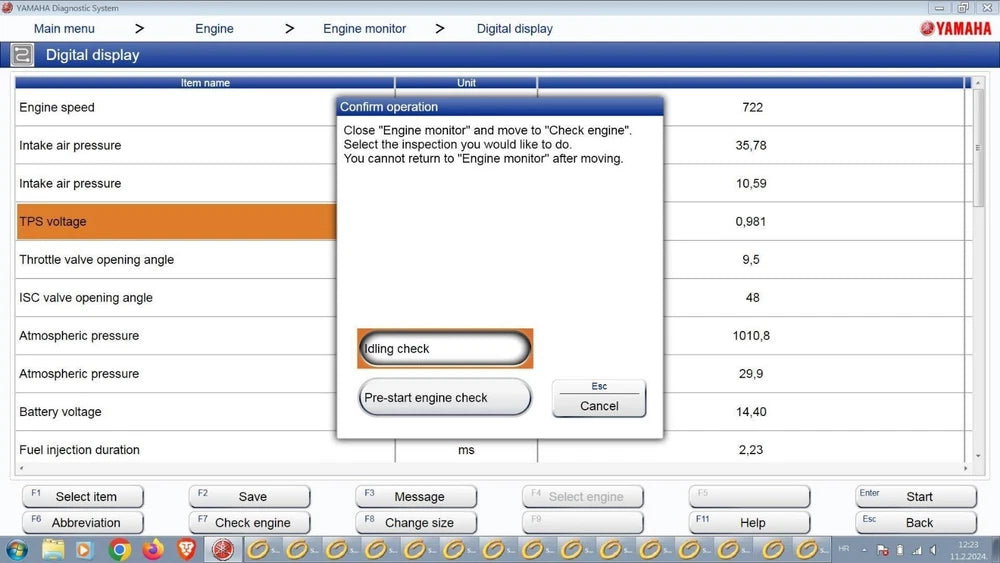Viewport: 1000px width, 563px height.
Task: Click the throttle angle value 9,5
Action: pos(751,260)
